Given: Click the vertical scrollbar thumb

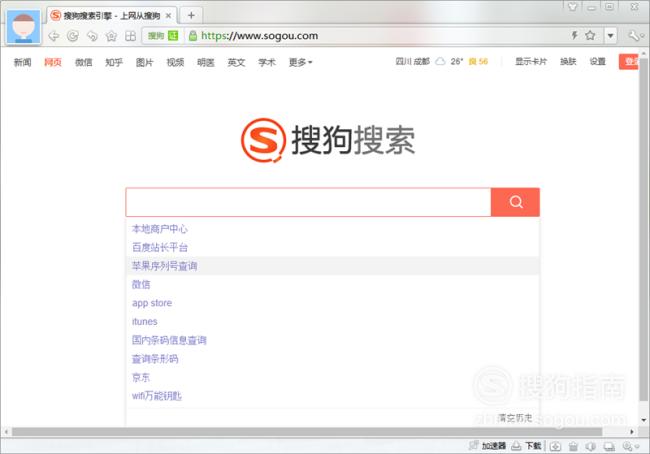Looking at the screenshot, I should click(x=643, y=230).
